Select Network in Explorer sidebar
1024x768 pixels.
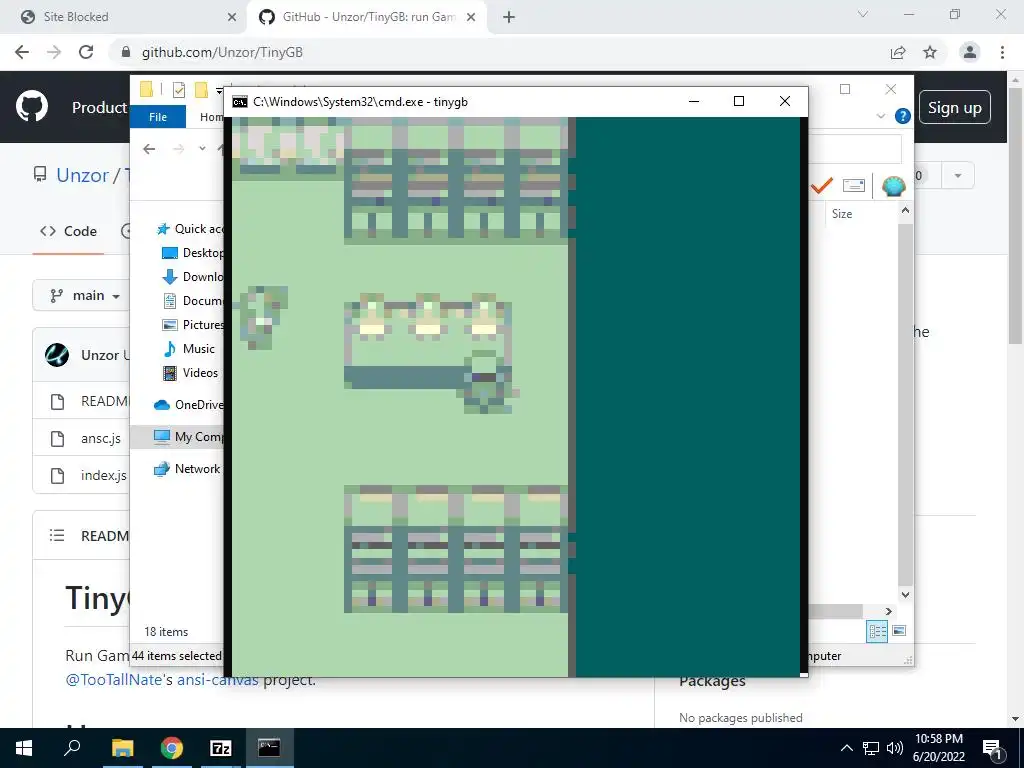coord(187,469)
